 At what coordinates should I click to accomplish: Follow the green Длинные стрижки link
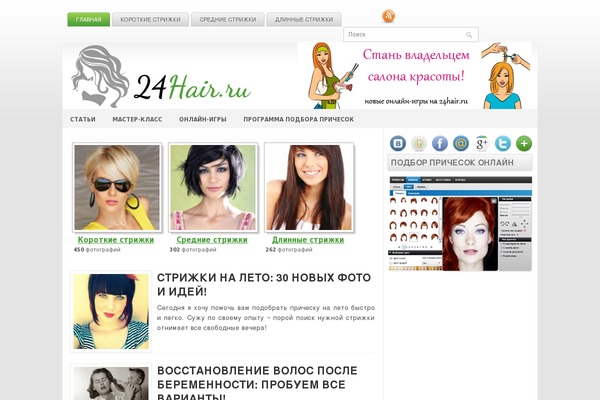(x=308, y=240)
